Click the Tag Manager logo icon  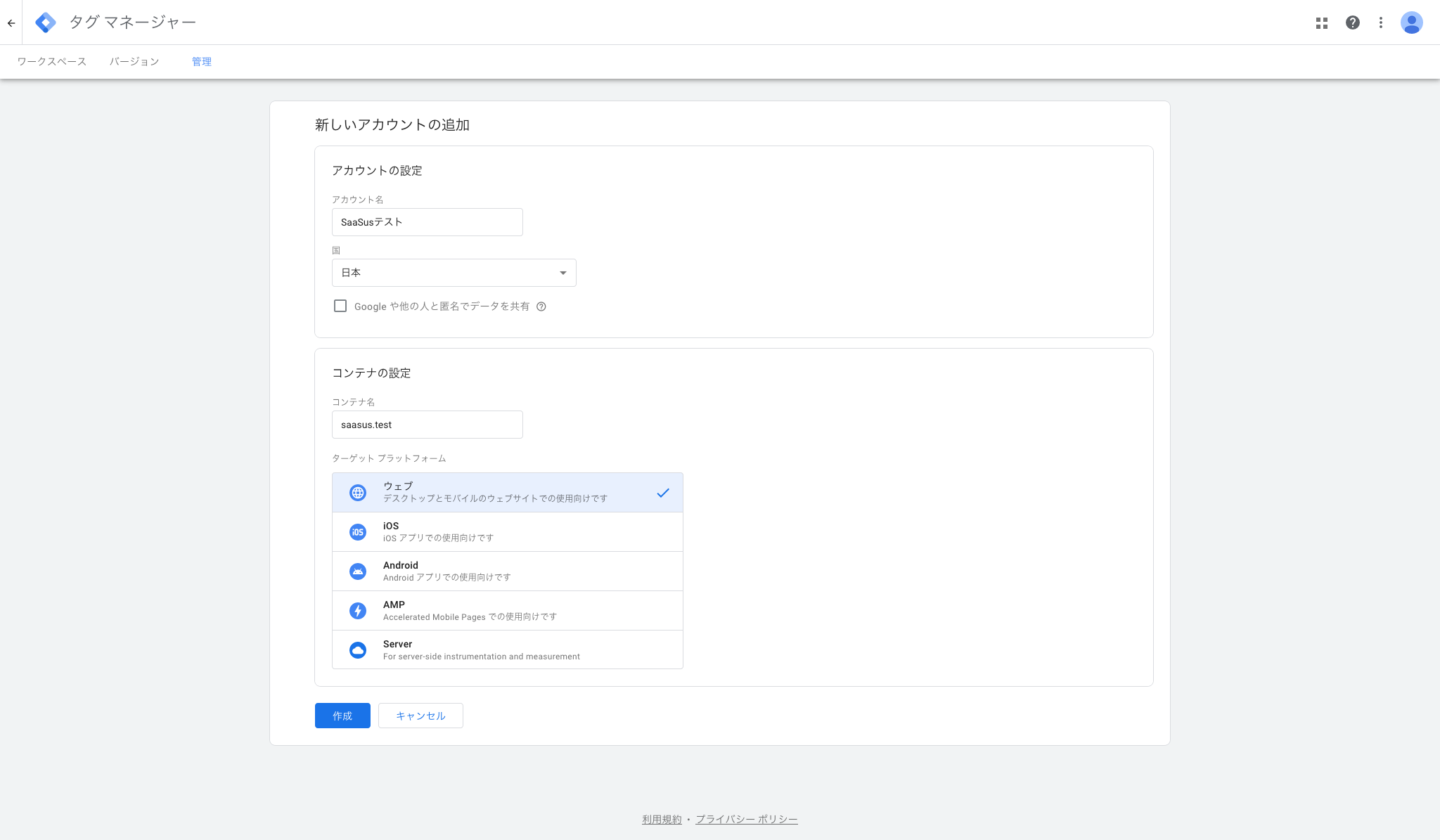coord(46,22)
